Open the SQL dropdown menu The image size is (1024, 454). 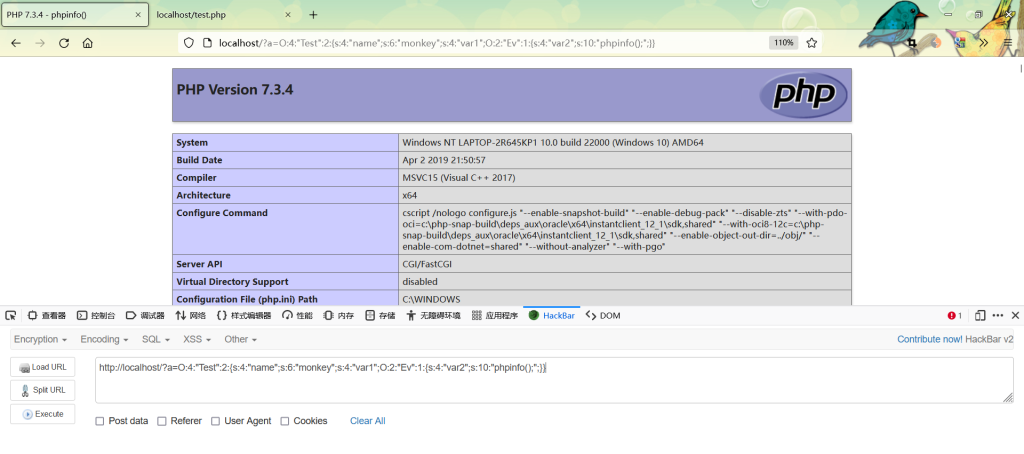tap(155, 339)
